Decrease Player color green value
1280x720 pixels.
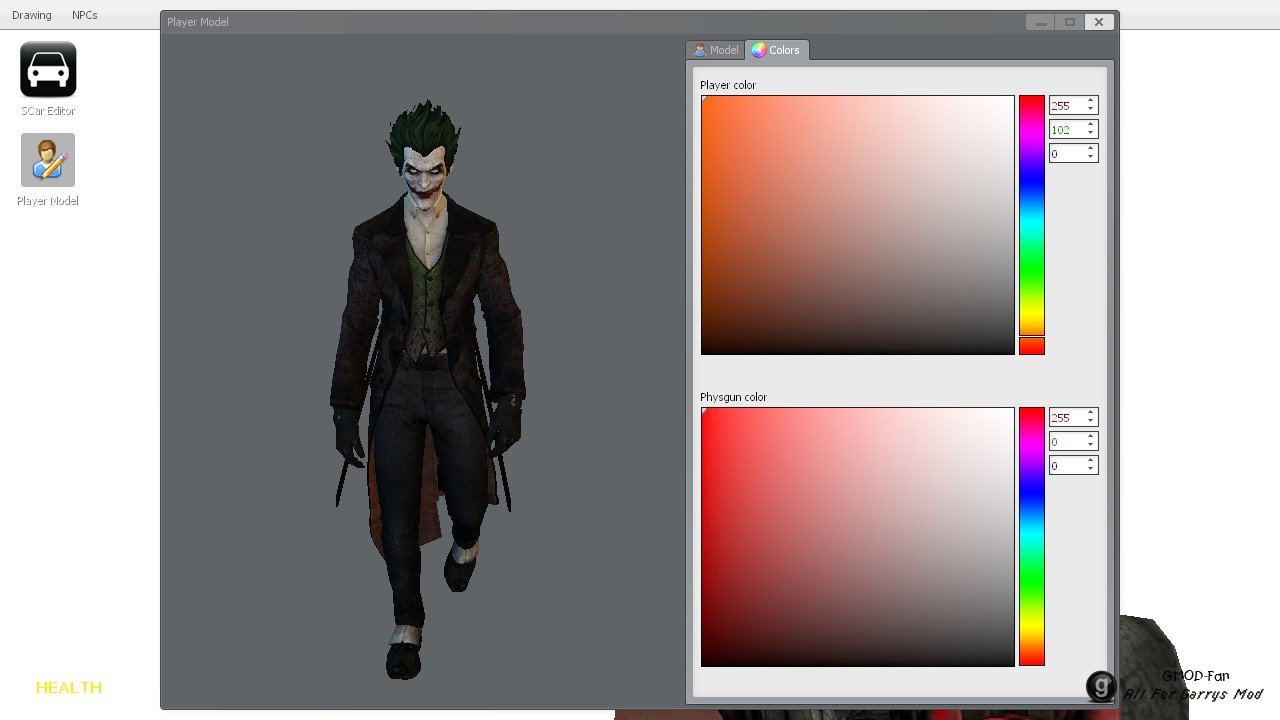point(1091,133)
